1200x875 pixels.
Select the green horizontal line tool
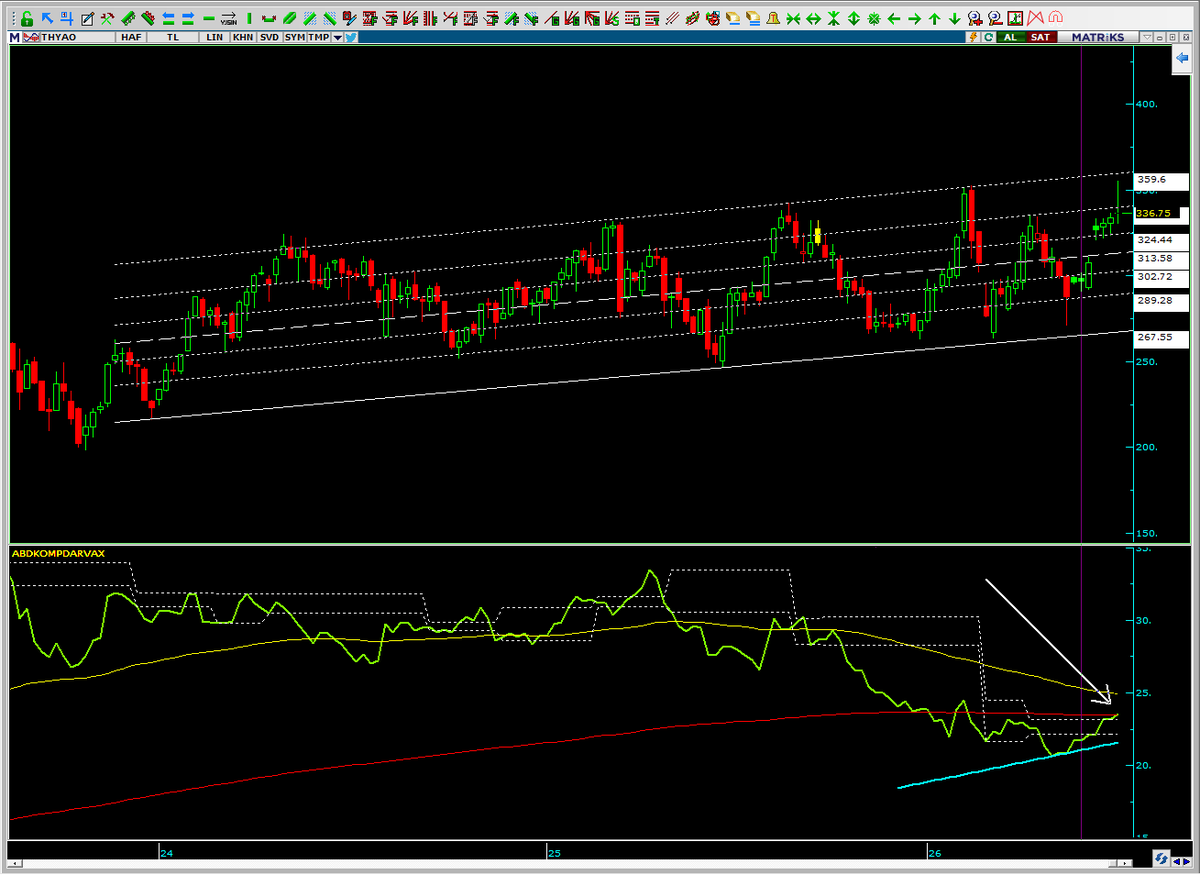point(209,19)
